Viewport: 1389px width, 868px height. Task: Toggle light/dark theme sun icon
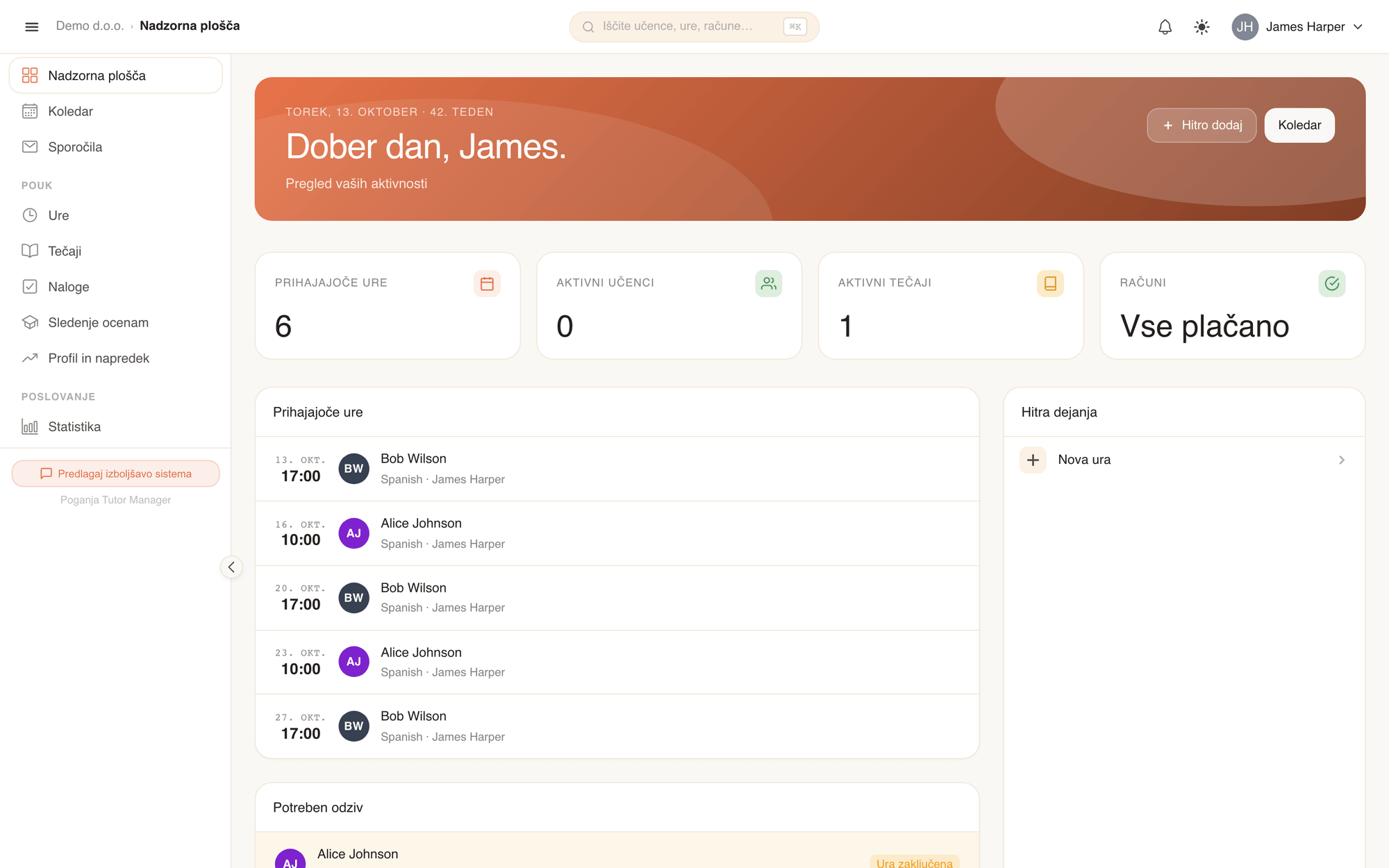pyautogui.click(x=1201, y=26)
